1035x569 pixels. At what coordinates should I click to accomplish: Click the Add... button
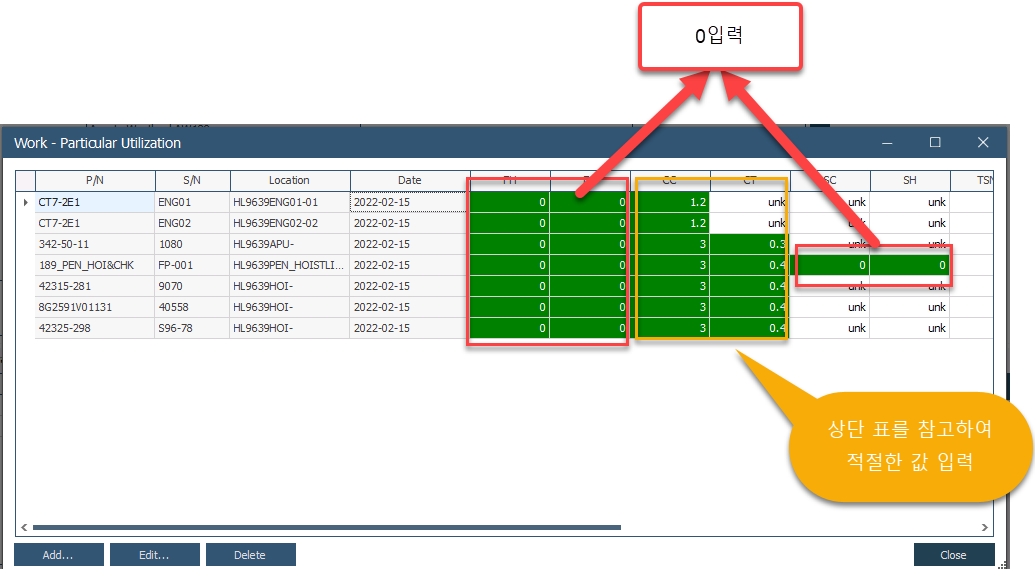[x=58, y=555]
